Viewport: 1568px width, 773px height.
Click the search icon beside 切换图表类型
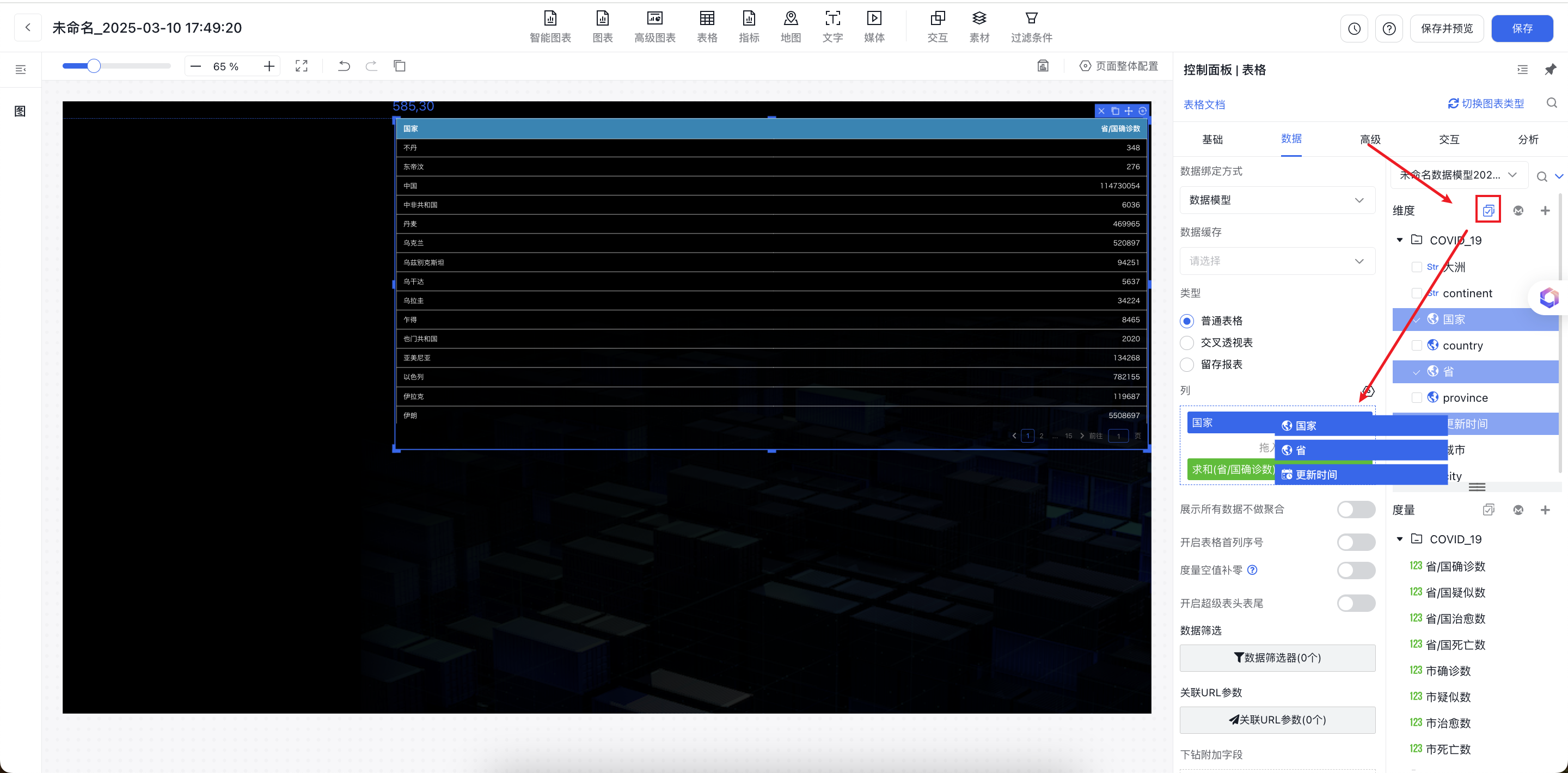point(1552,103)
